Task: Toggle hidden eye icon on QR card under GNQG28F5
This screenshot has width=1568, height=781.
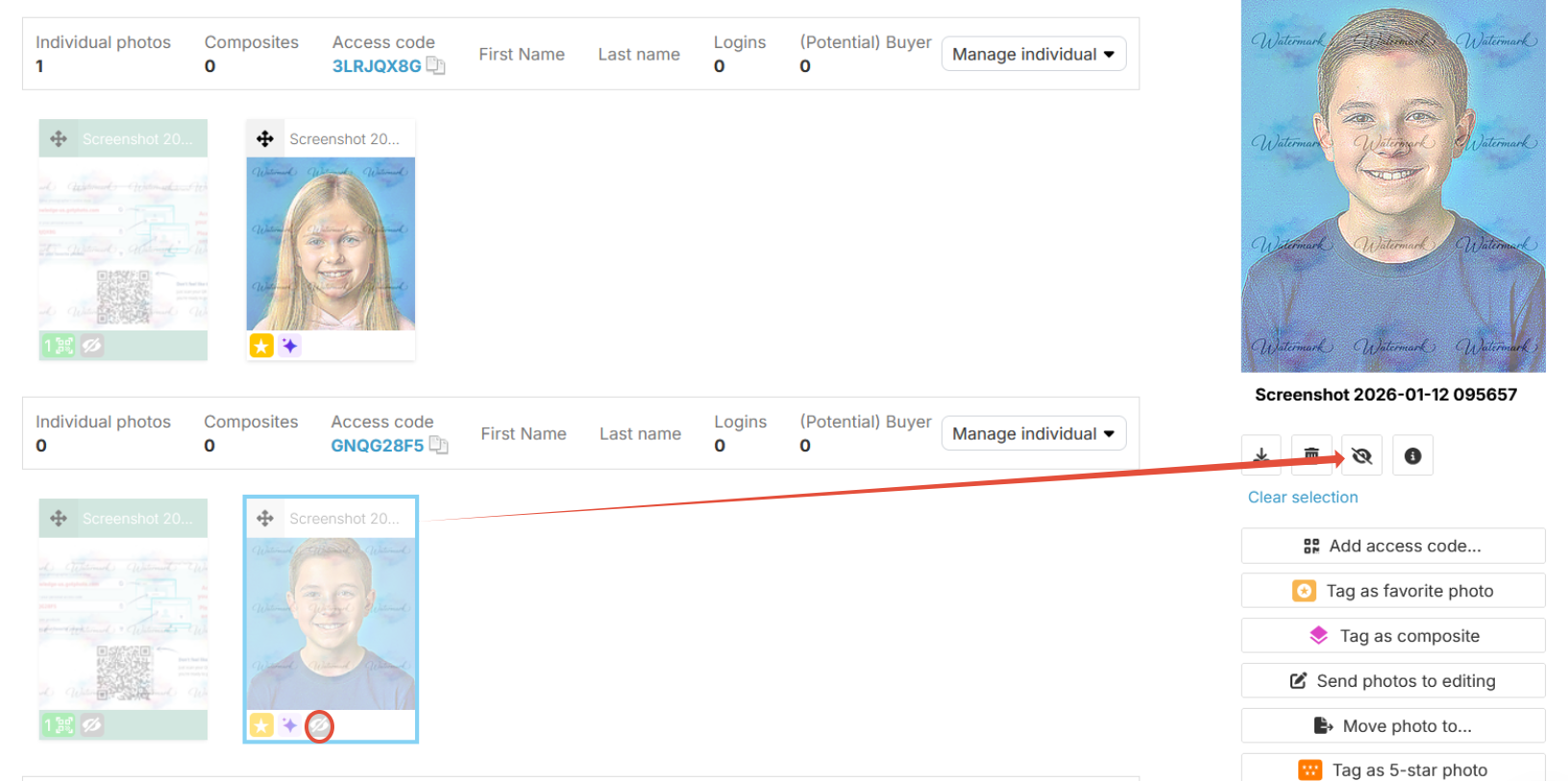Action: [91, 725]
